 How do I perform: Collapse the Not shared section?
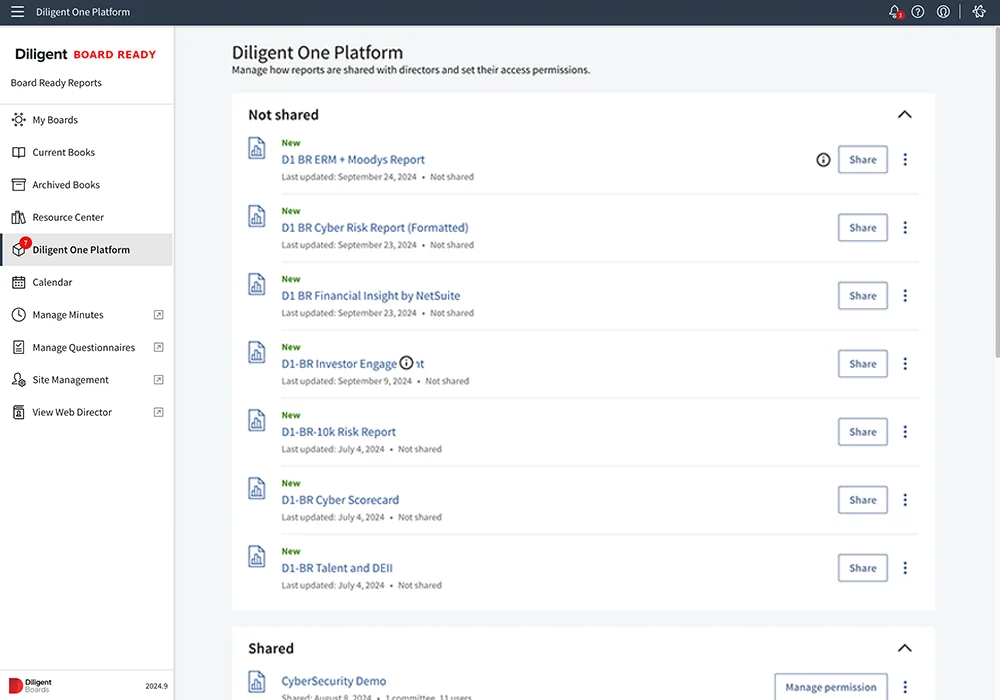click(905, 114)
